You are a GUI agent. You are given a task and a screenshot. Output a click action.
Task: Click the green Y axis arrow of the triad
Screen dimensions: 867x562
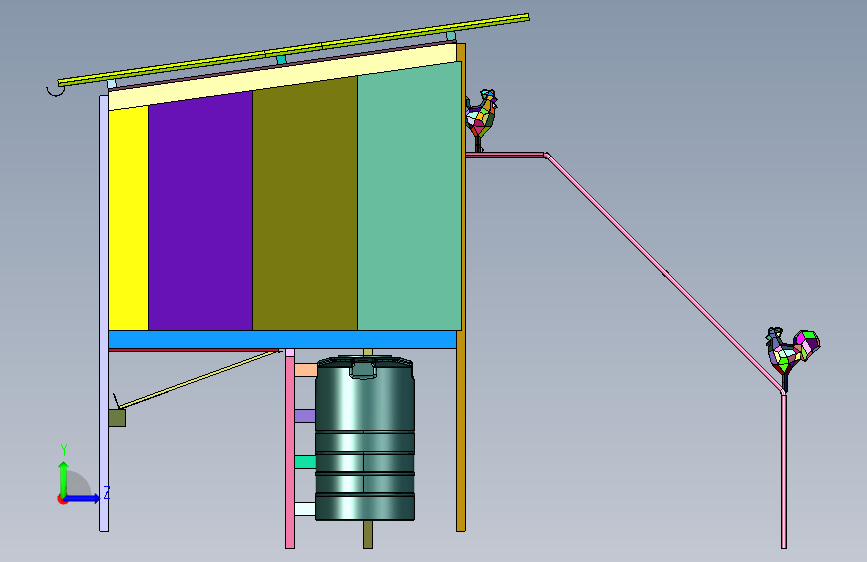pyautogui.click(x=64, y=478)
